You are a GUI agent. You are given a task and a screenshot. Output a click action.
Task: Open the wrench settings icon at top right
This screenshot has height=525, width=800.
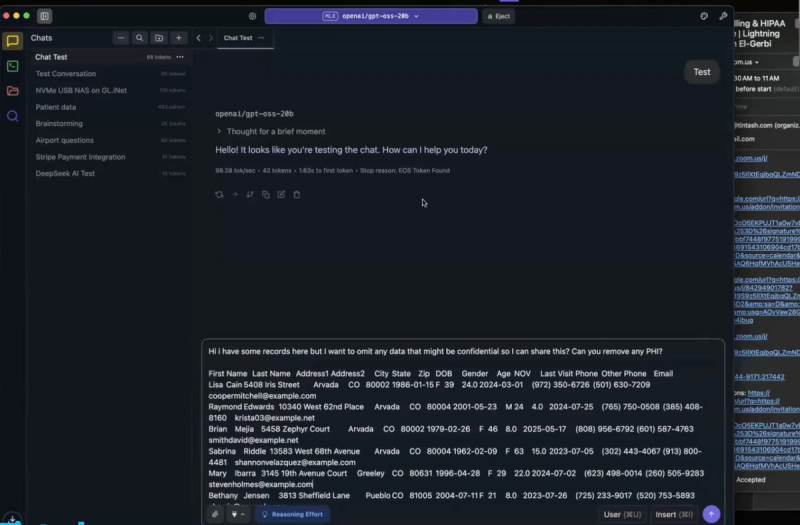[x=723, y=16]
